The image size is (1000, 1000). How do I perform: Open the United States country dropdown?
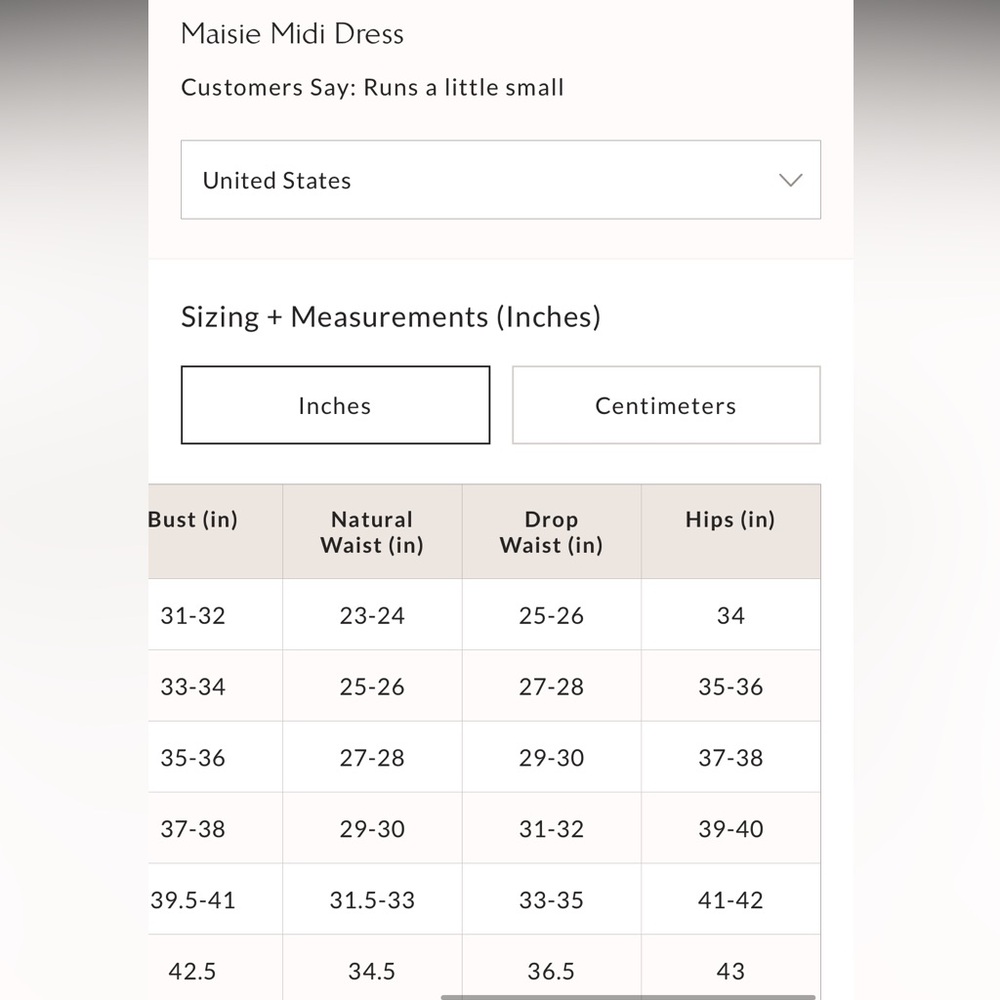click(501, 180)
